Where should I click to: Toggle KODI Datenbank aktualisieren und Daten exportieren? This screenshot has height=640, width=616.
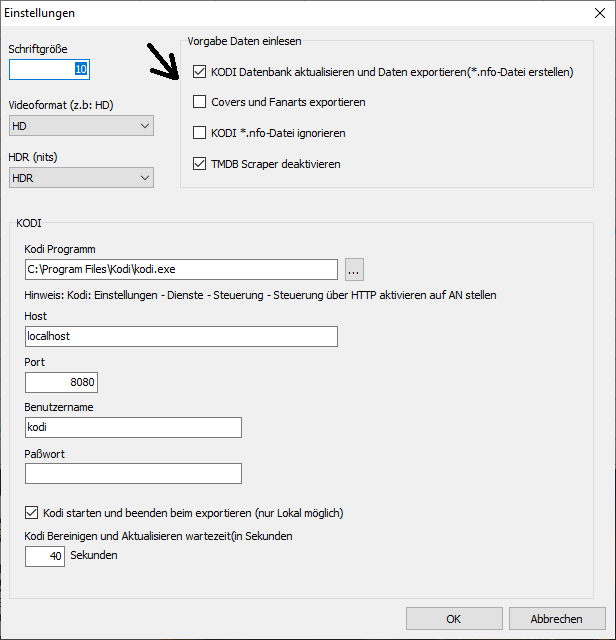click(199, 72)
